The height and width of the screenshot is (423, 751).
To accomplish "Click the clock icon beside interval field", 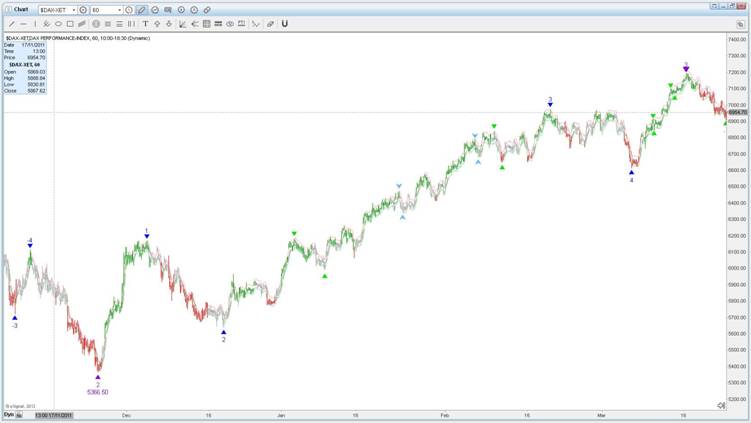I will [x=129, y=9].
